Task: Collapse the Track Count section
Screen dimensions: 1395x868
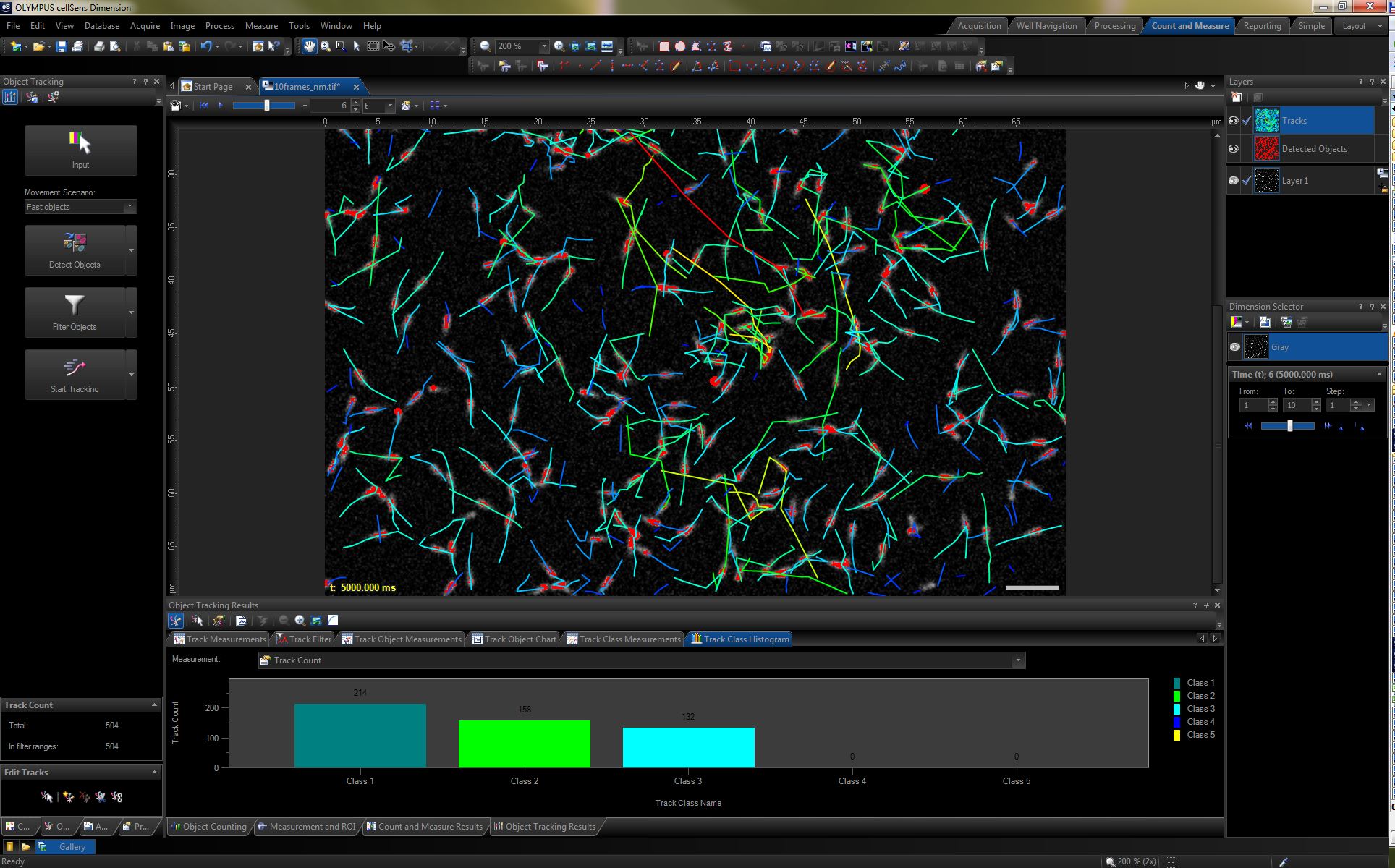Action: tap(154, 705)
